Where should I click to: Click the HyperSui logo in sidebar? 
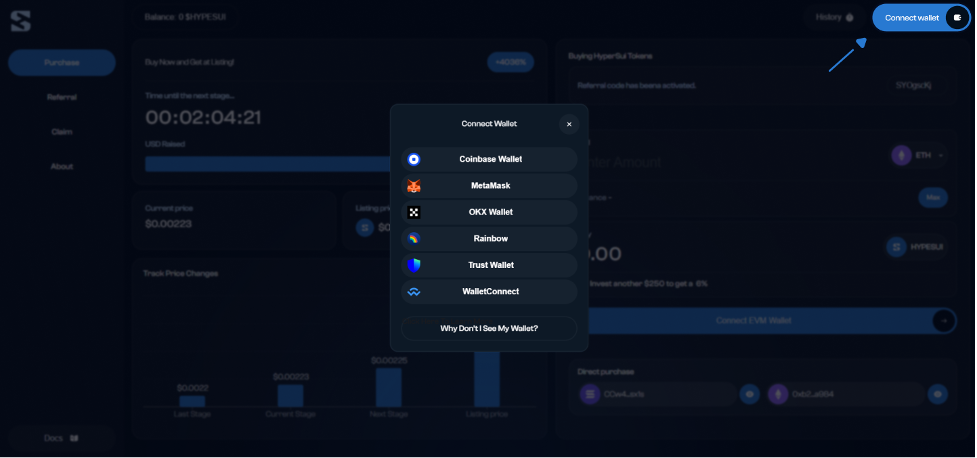tap(21, 20)
